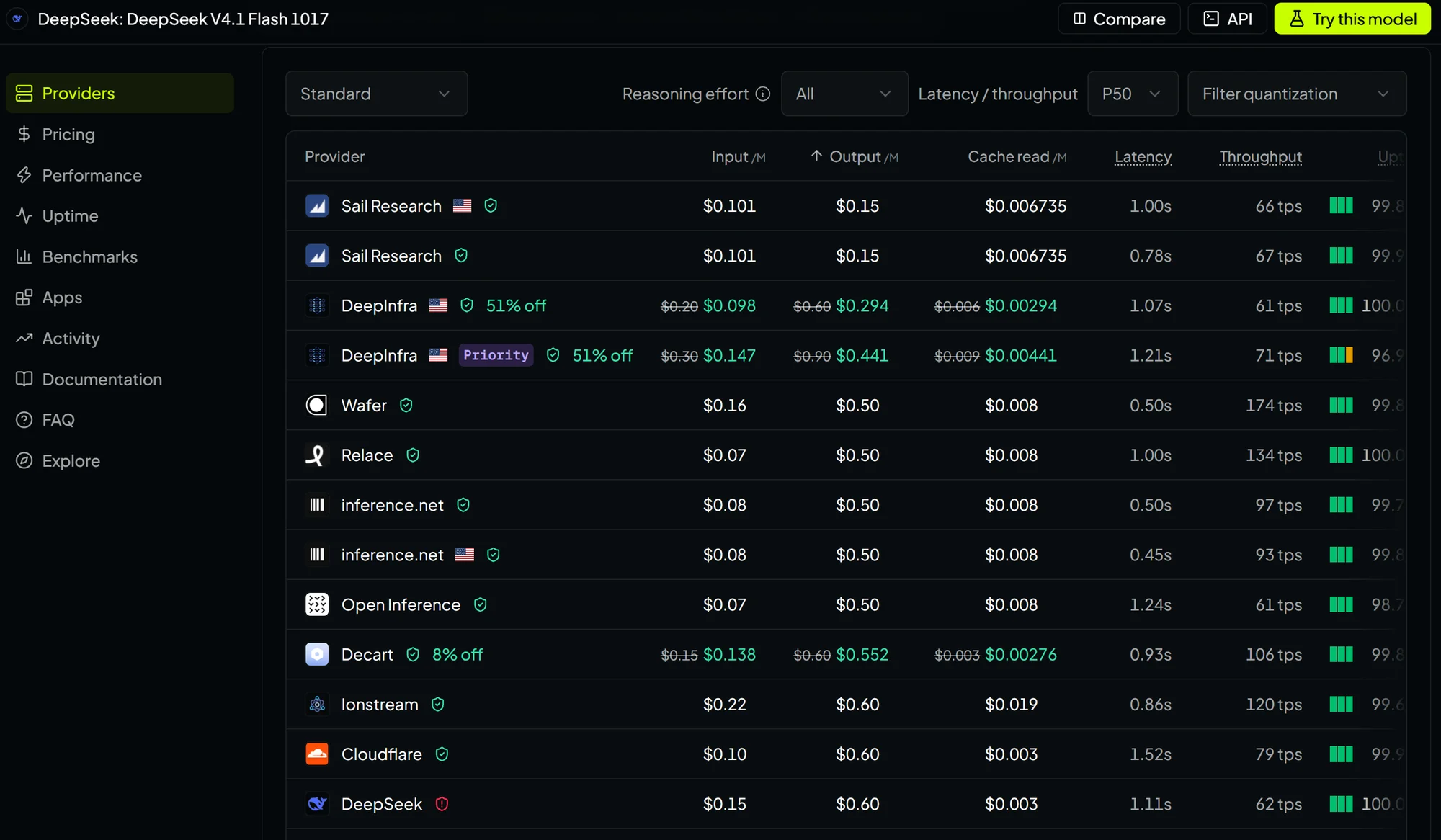This screenshot has height=840, width=1441.
Task: Click the Decart provider logo
Action: [x=317, y=654]
